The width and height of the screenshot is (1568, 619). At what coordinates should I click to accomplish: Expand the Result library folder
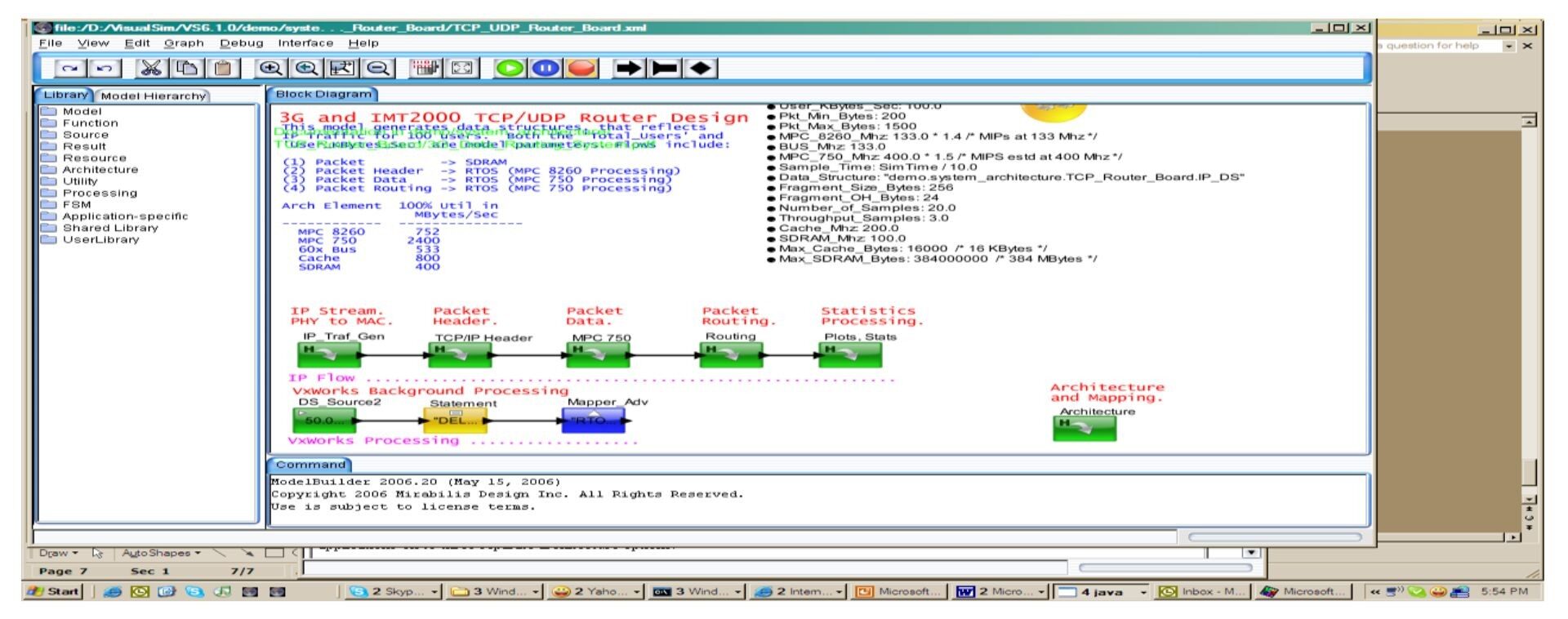click(x=73, y=147)
